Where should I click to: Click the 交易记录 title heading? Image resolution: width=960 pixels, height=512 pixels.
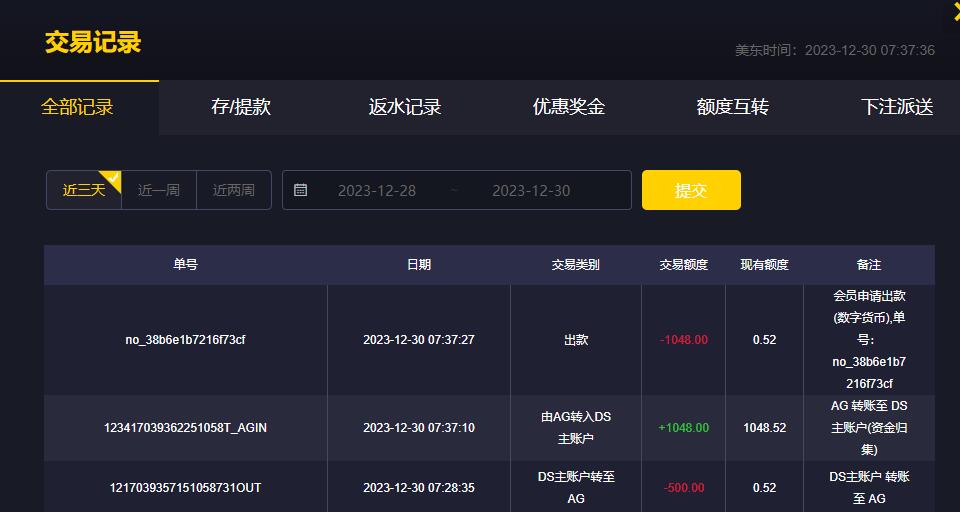click(93, 42)
